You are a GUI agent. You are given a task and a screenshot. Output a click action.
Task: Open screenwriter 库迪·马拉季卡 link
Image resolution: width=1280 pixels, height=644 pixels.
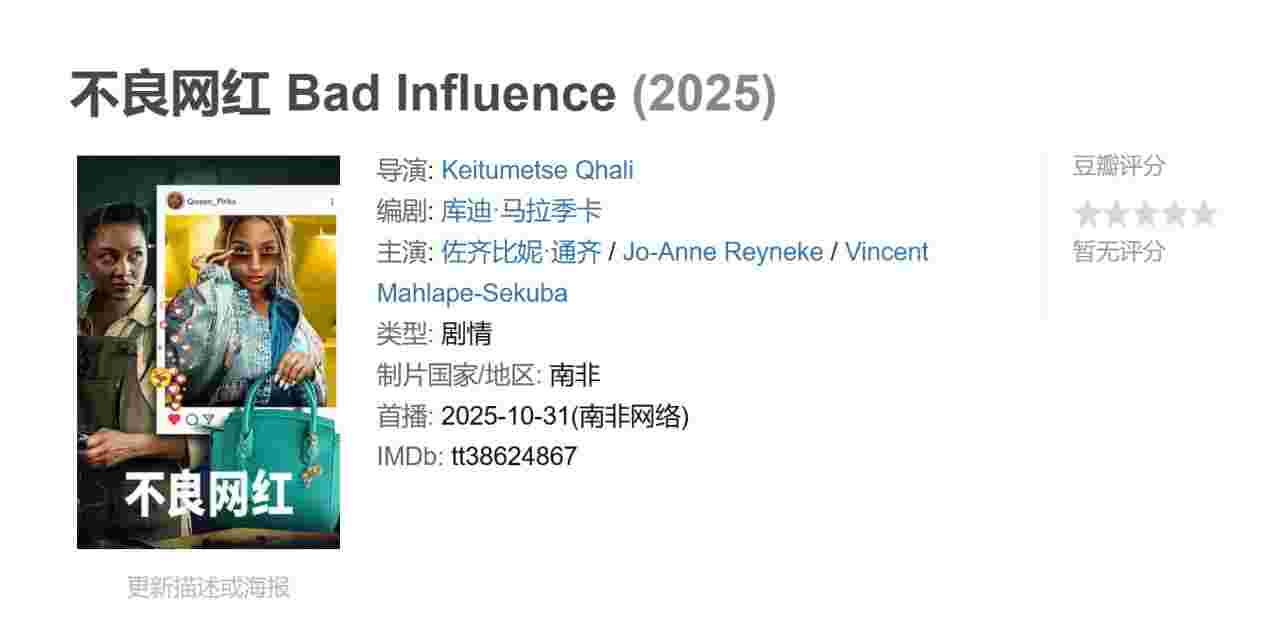[x=521, y=211]
